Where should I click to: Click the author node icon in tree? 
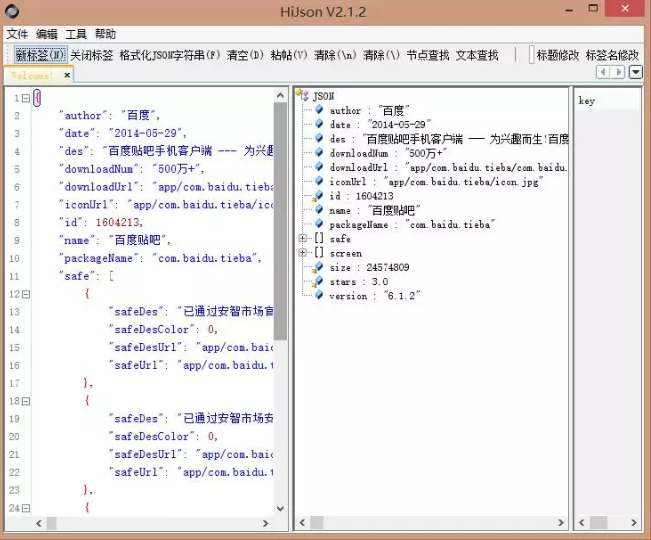(x=319, y=110)
